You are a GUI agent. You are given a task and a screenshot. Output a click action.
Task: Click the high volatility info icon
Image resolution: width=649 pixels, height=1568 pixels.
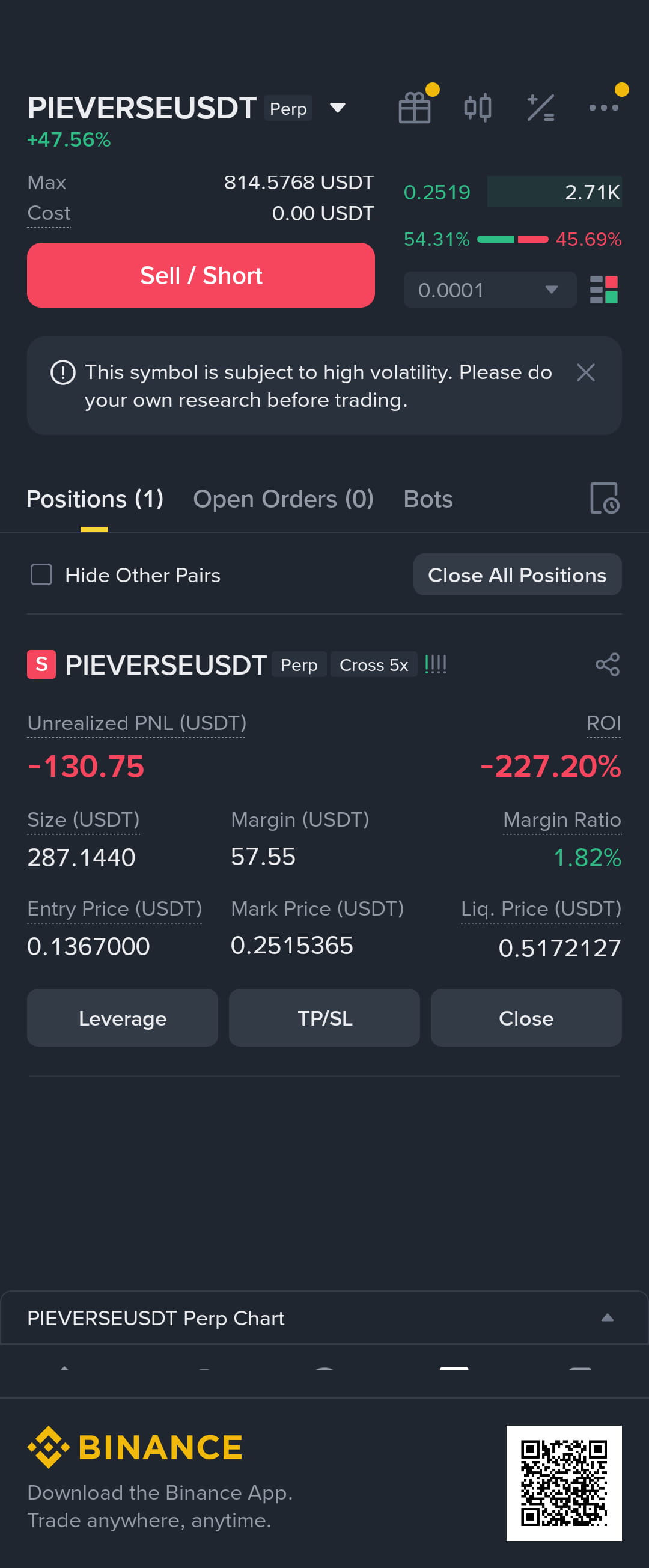point(62,372)
